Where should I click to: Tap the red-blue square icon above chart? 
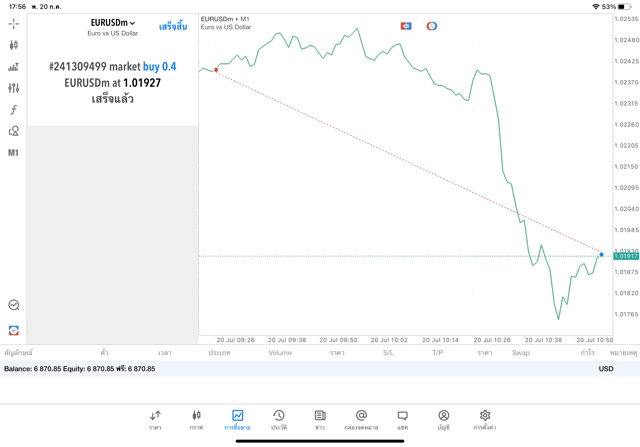(x=406, y=26)
